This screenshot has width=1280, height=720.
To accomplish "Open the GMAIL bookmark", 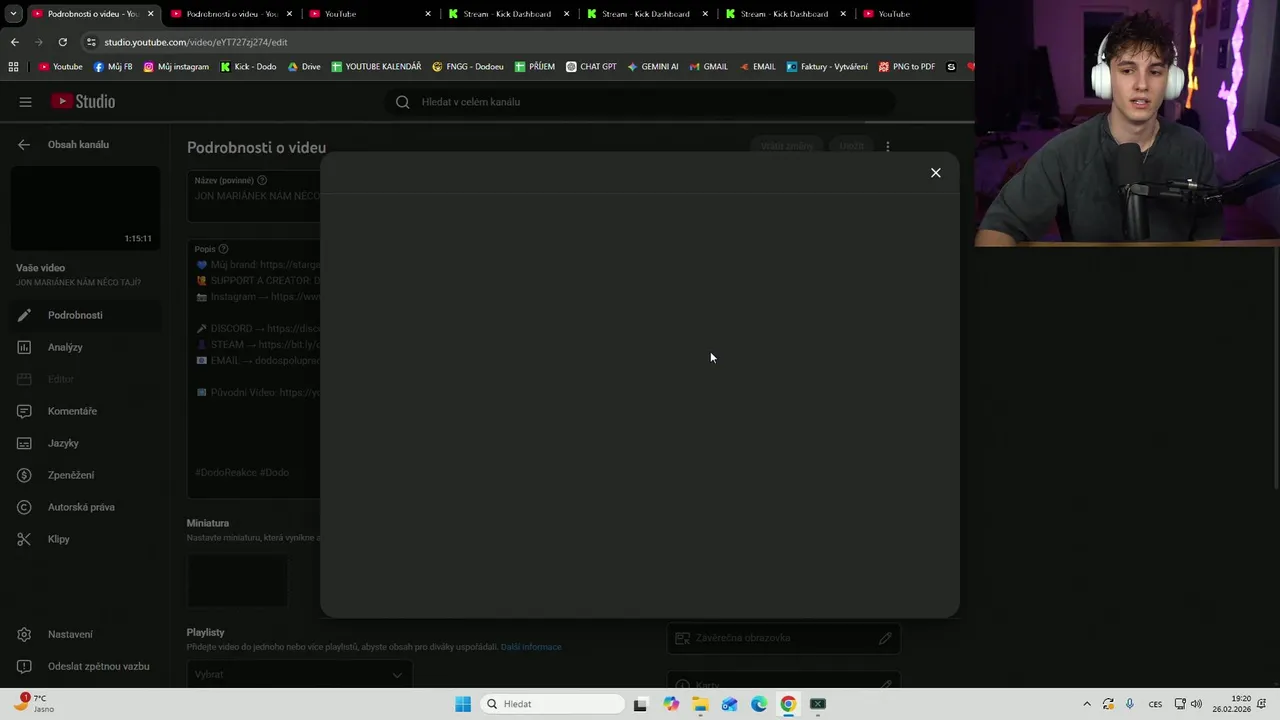I will pyautogui.click(x=708, y=67).
